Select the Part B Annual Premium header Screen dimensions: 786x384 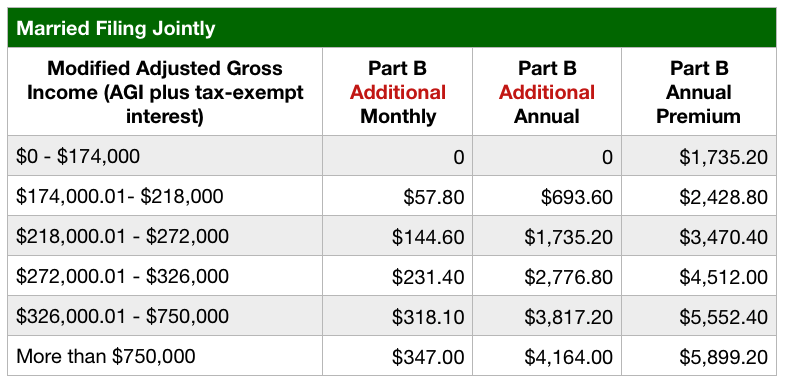point(699,92)
